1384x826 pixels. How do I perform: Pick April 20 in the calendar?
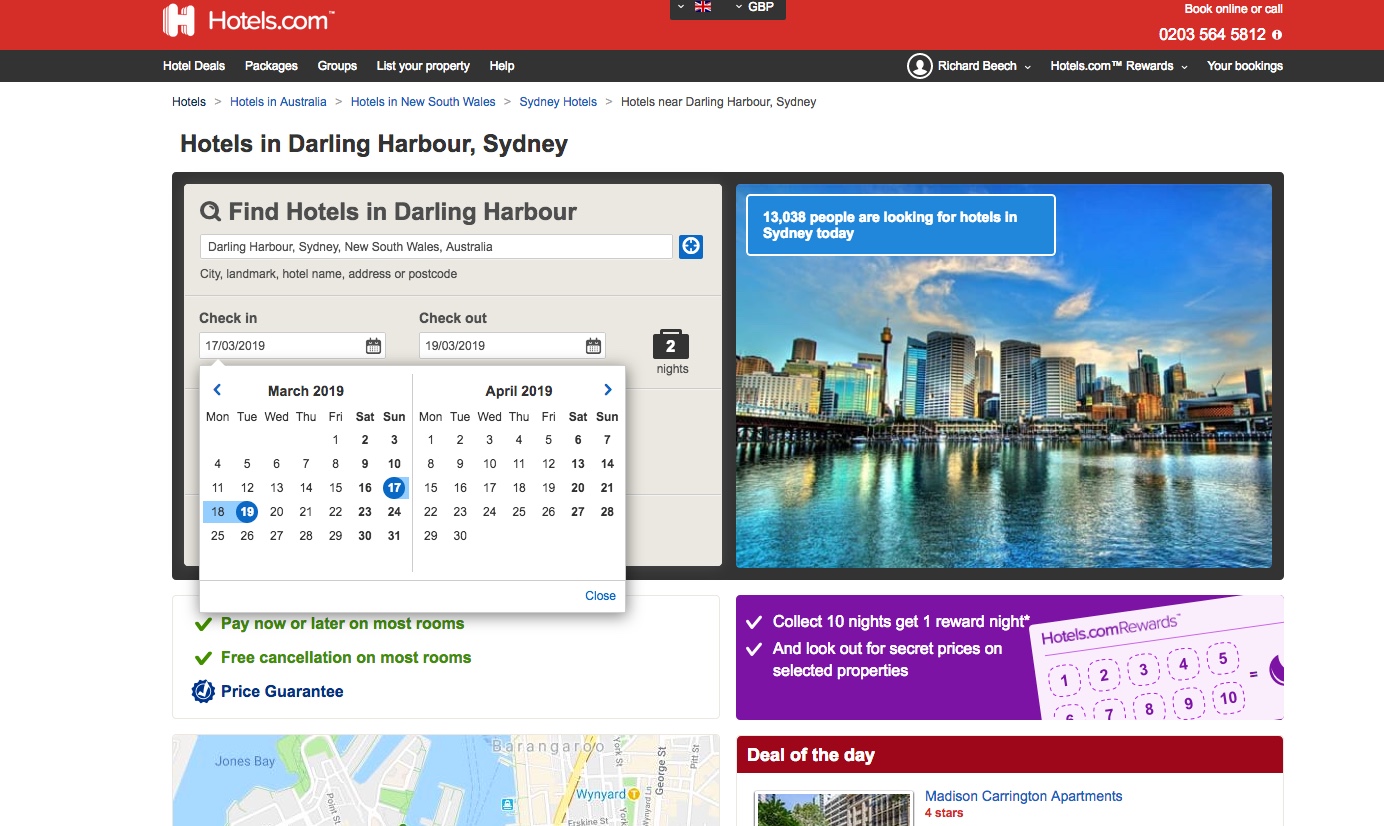pos(578,488)
